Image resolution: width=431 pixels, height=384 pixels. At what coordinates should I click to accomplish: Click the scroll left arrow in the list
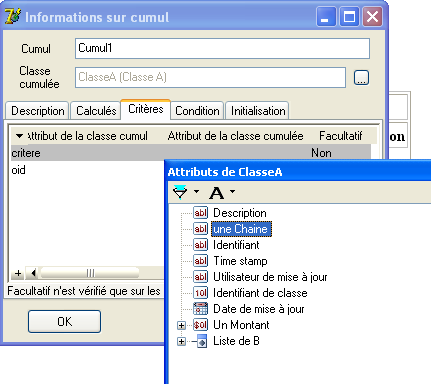click(x=33, y=273)
